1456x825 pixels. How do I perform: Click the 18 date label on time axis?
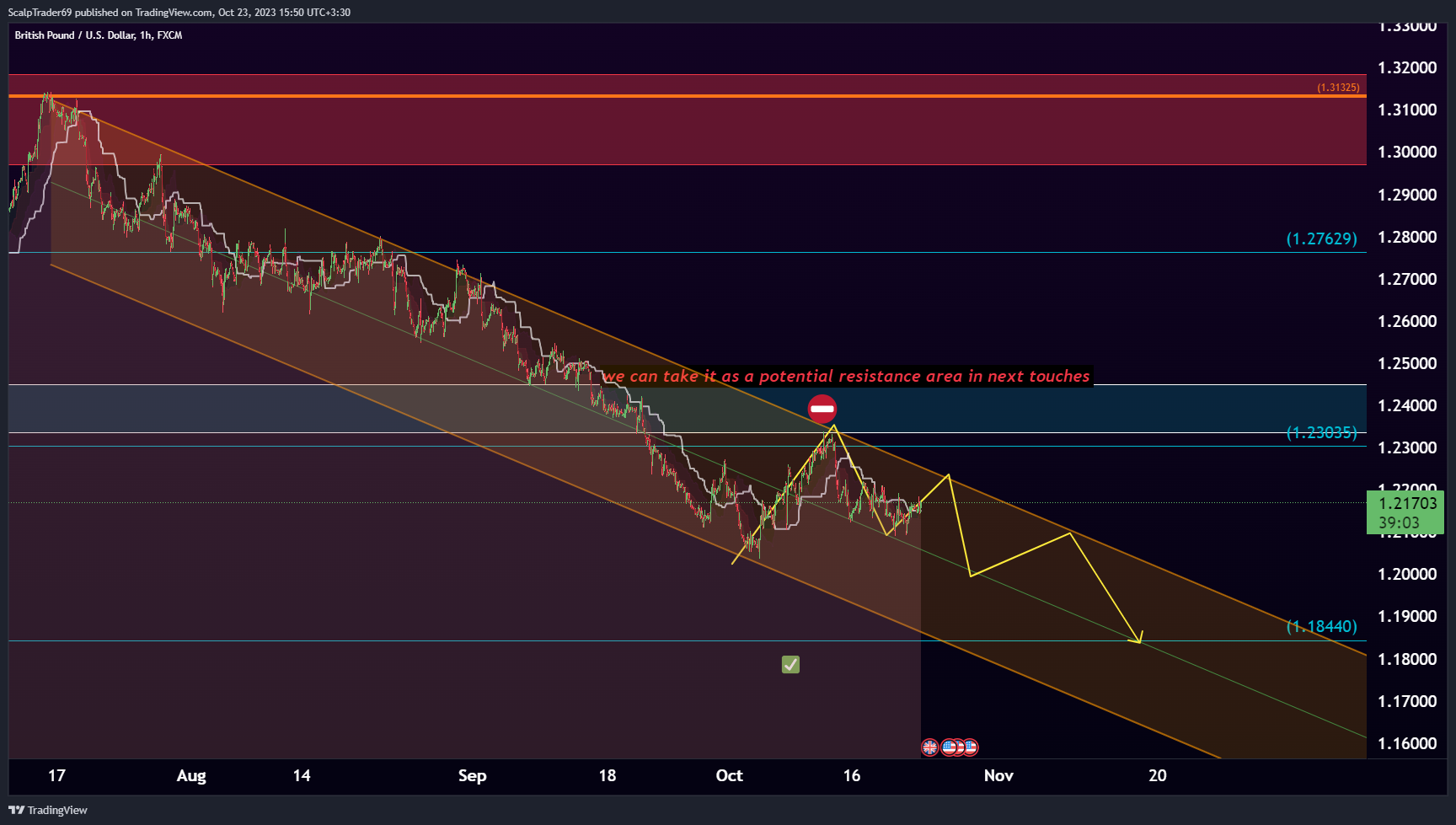click(x=608, y=775)
